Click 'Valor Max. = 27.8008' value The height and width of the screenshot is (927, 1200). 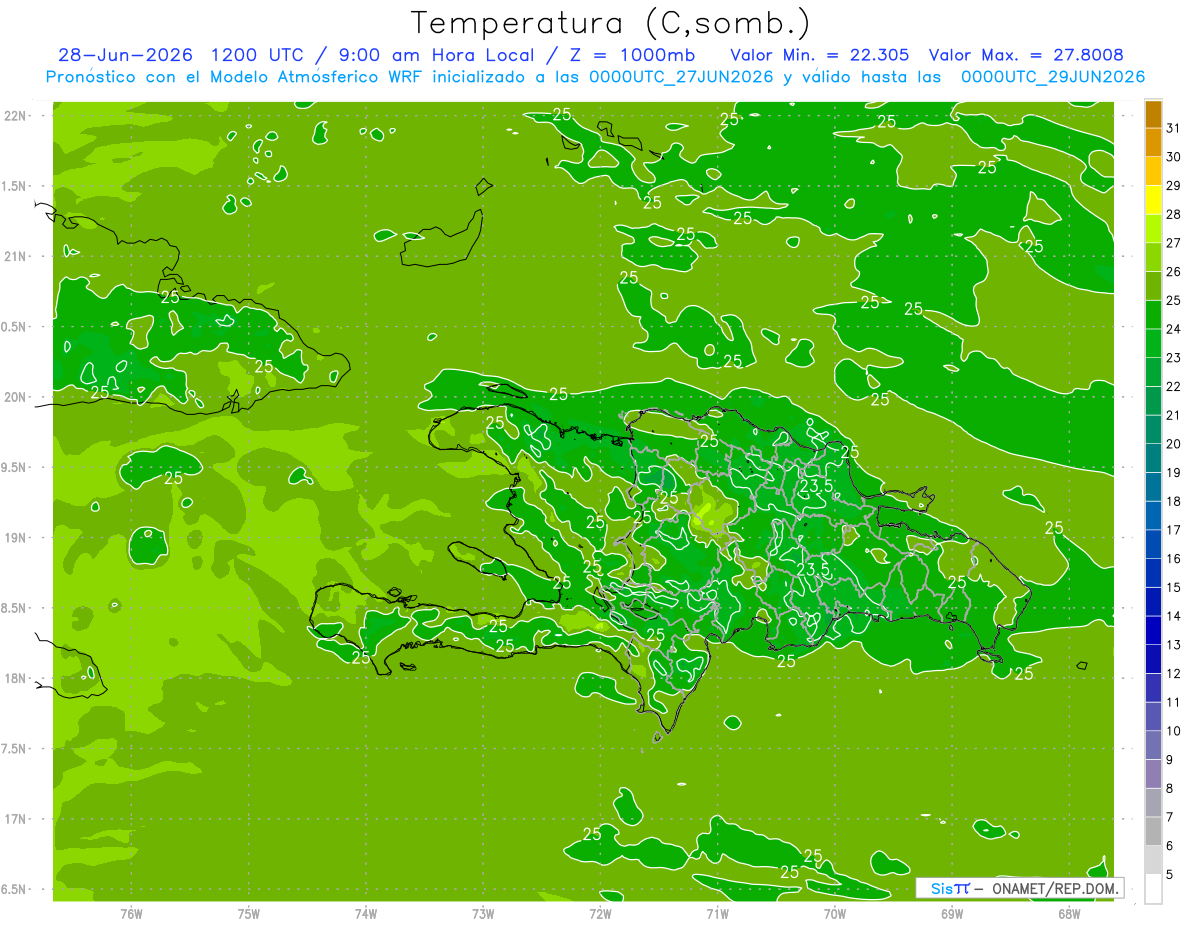(1026, 55)
